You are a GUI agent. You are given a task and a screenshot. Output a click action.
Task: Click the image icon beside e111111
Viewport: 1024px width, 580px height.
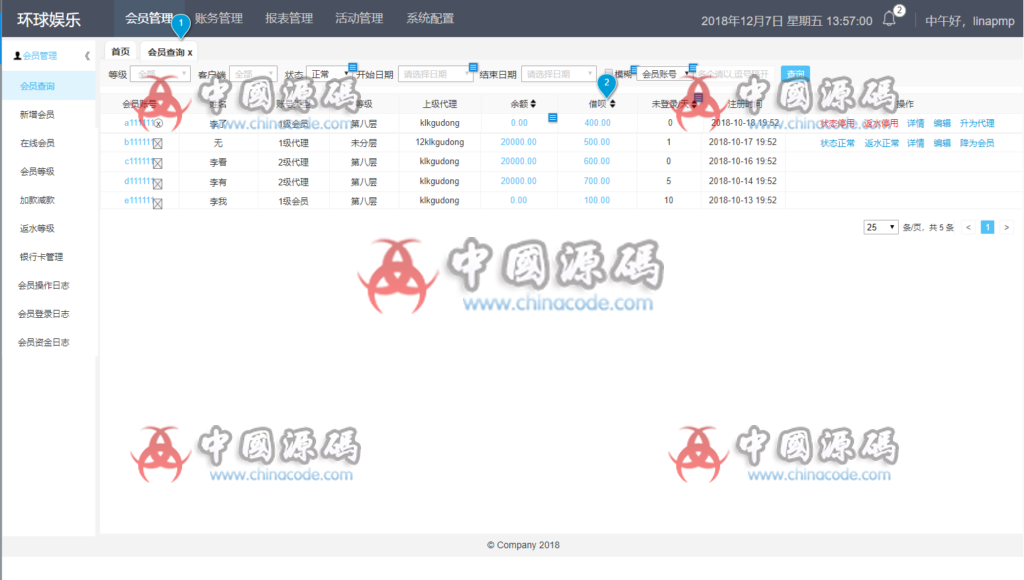tap(157, 203)
